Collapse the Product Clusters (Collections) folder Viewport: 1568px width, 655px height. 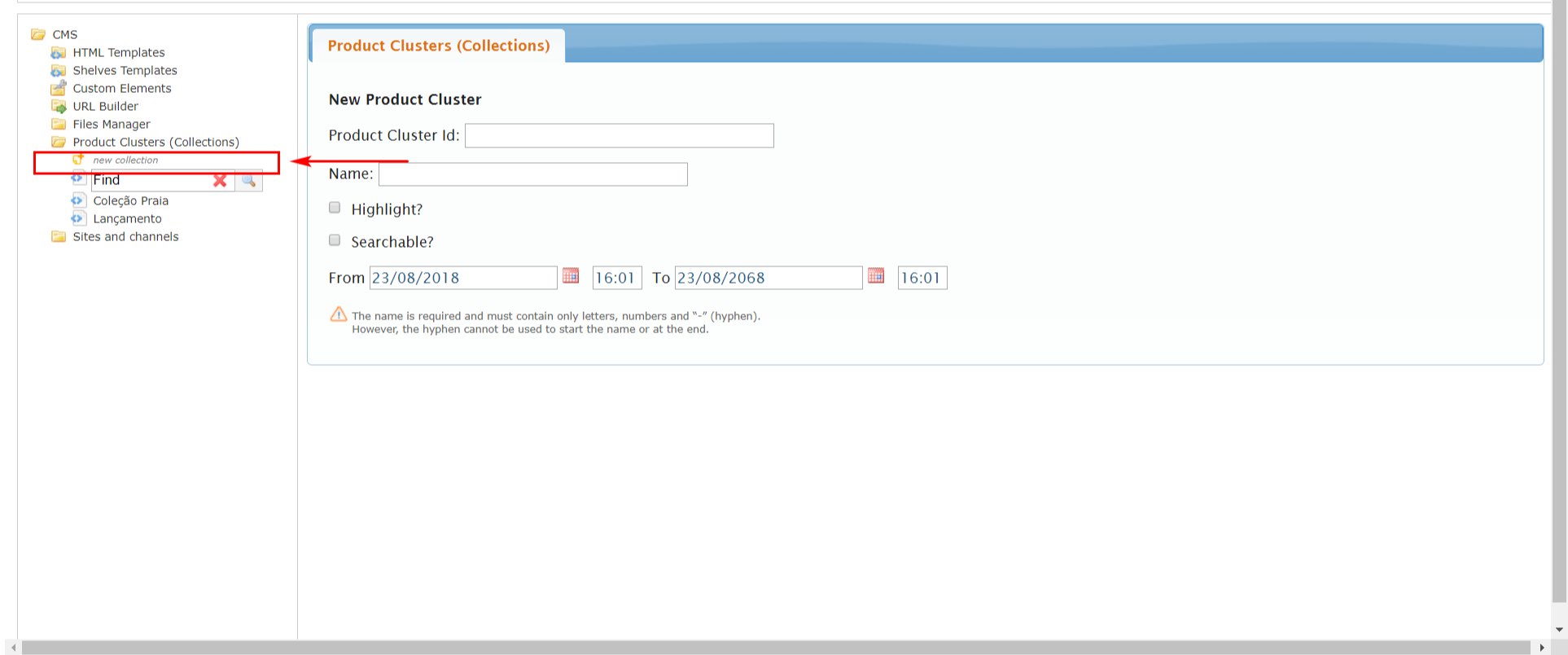coord(59,142)
